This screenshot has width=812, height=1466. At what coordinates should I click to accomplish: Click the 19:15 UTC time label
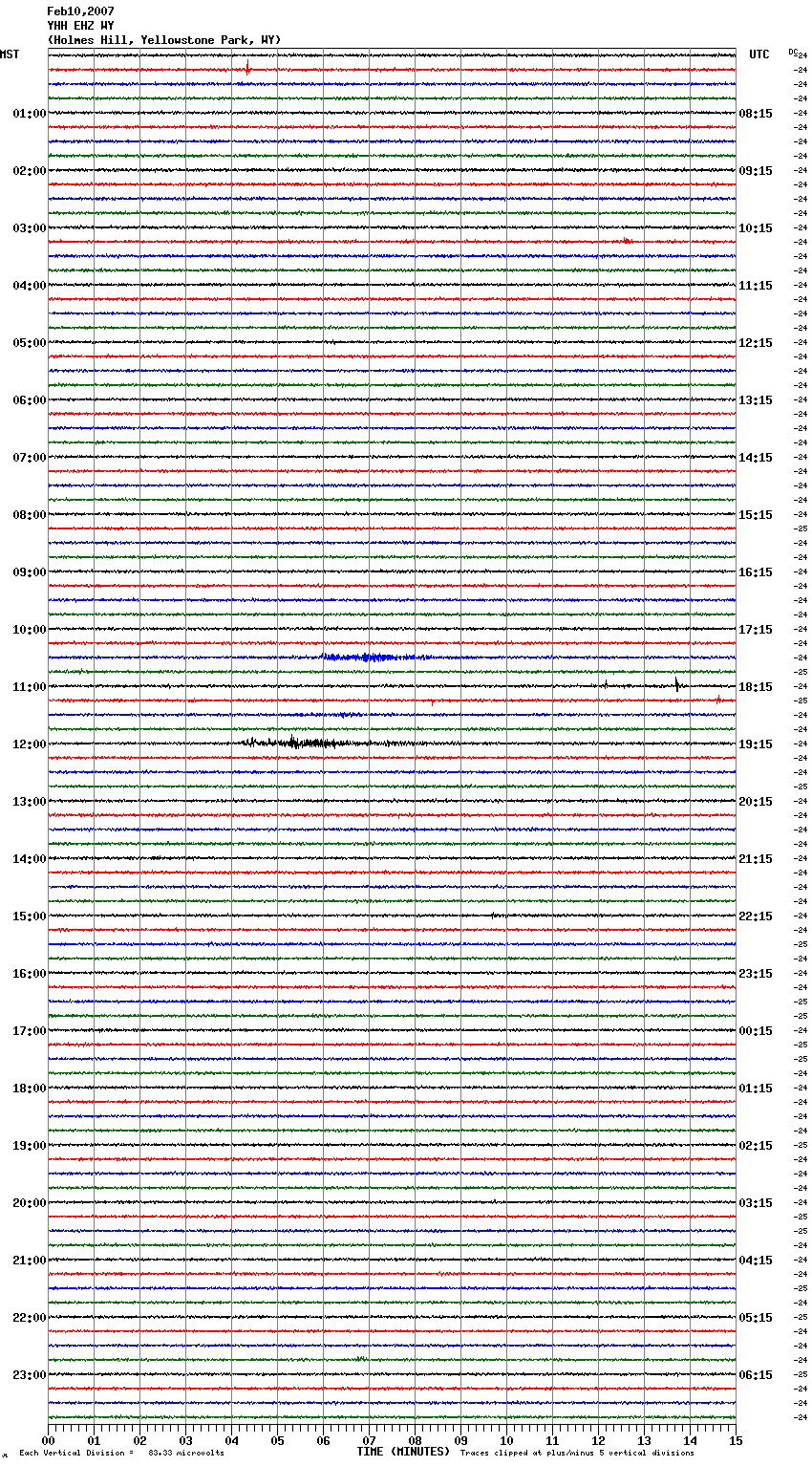coord(756,744)
